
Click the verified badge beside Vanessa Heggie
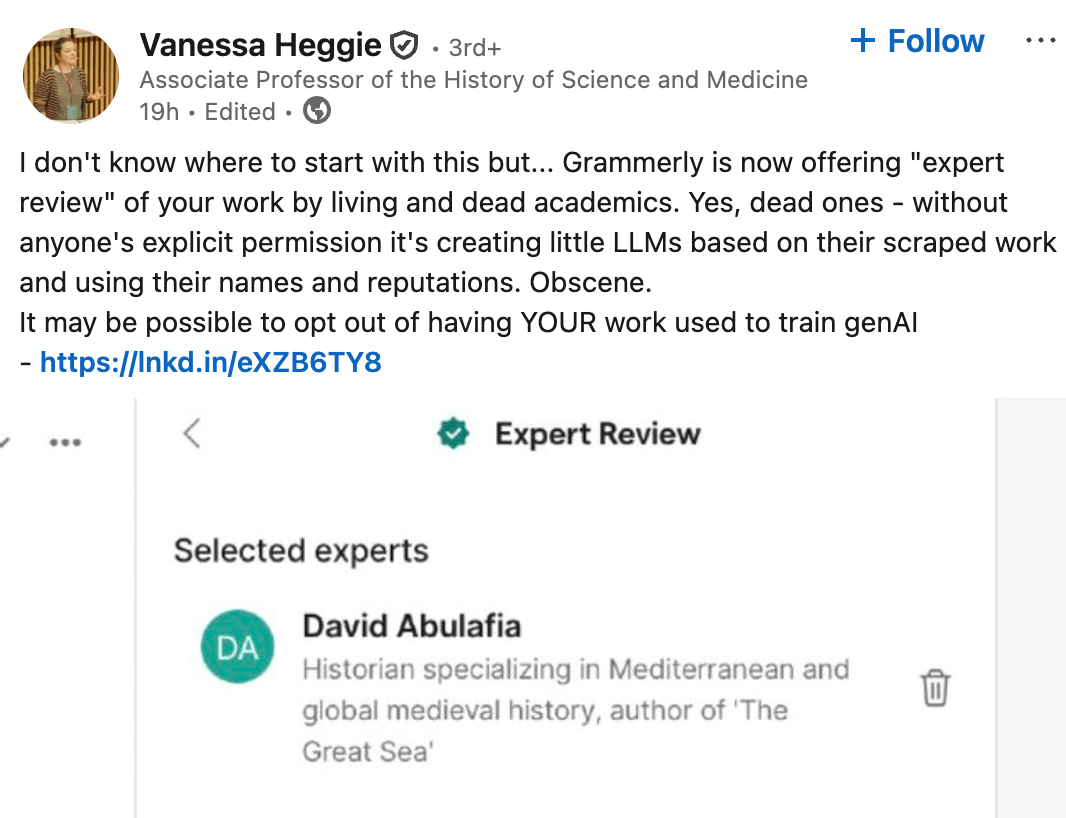pos(403,45)
